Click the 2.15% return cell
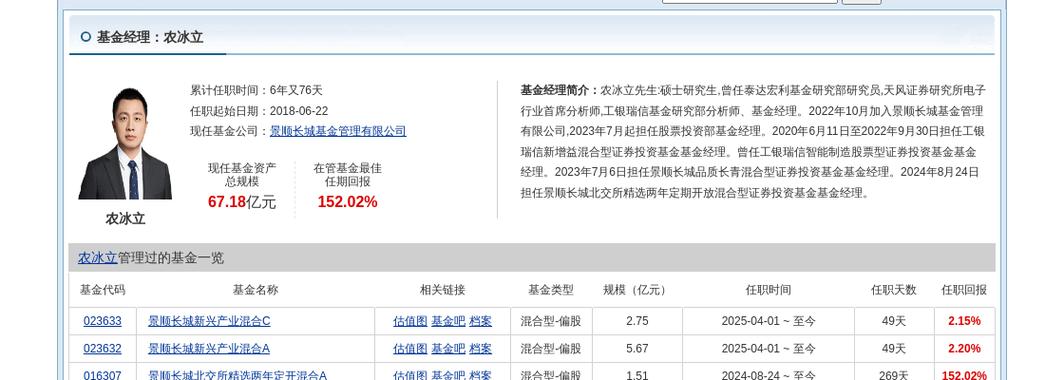This screenshot has width=1064, height=380. (x=964, y=321)
